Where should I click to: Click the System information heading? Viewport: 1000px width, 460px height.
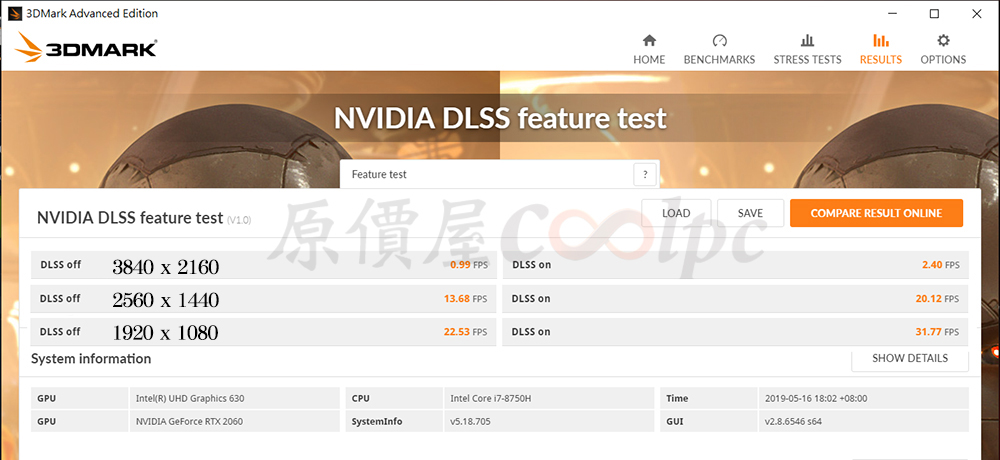click(x=91, y=359)
